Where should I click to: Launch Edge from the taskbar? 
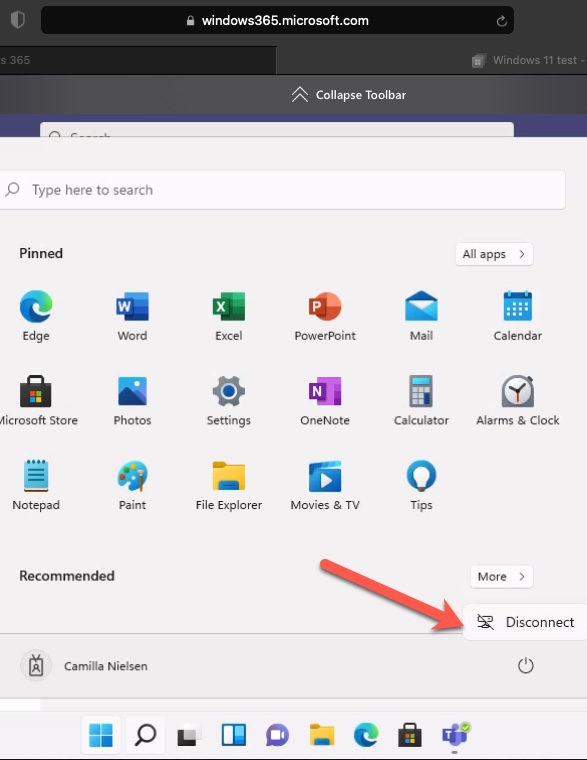pos(366,735)
